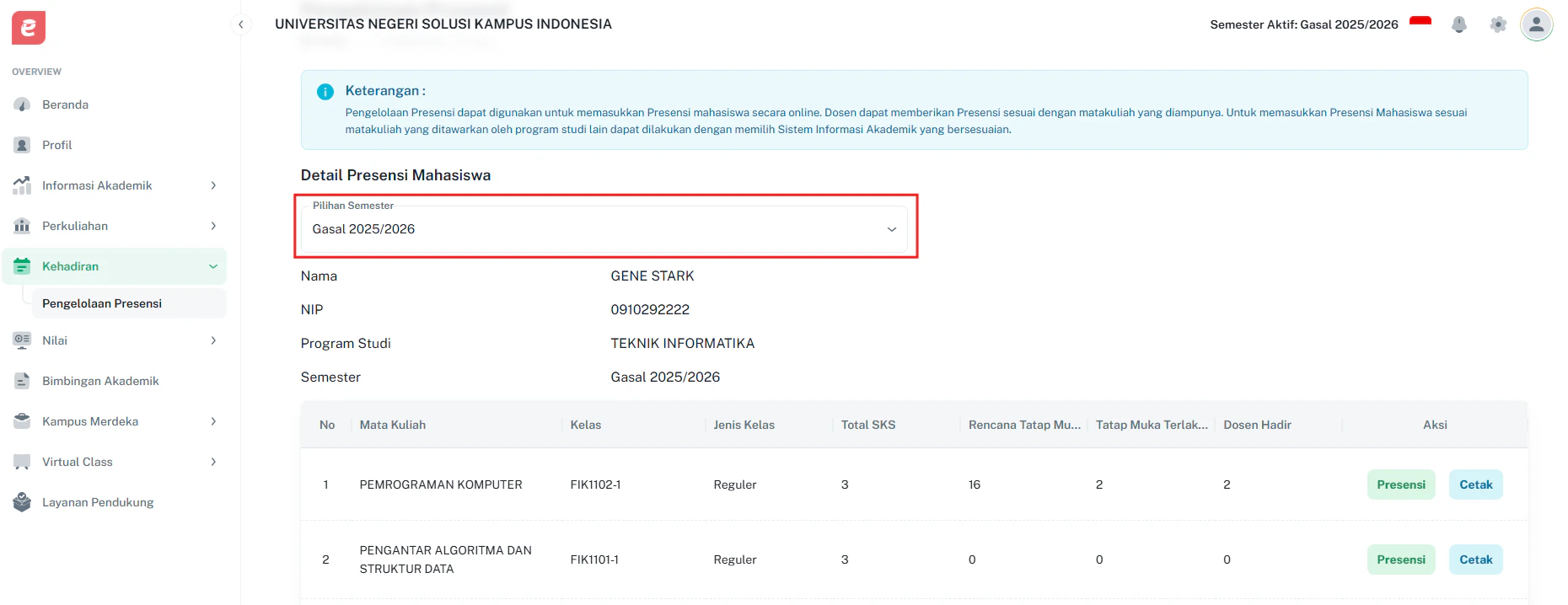Click PEMROGRAMAN KOMPUTER course name
1568x605 pixels.
pyautogui.click(x=441, y=485)
